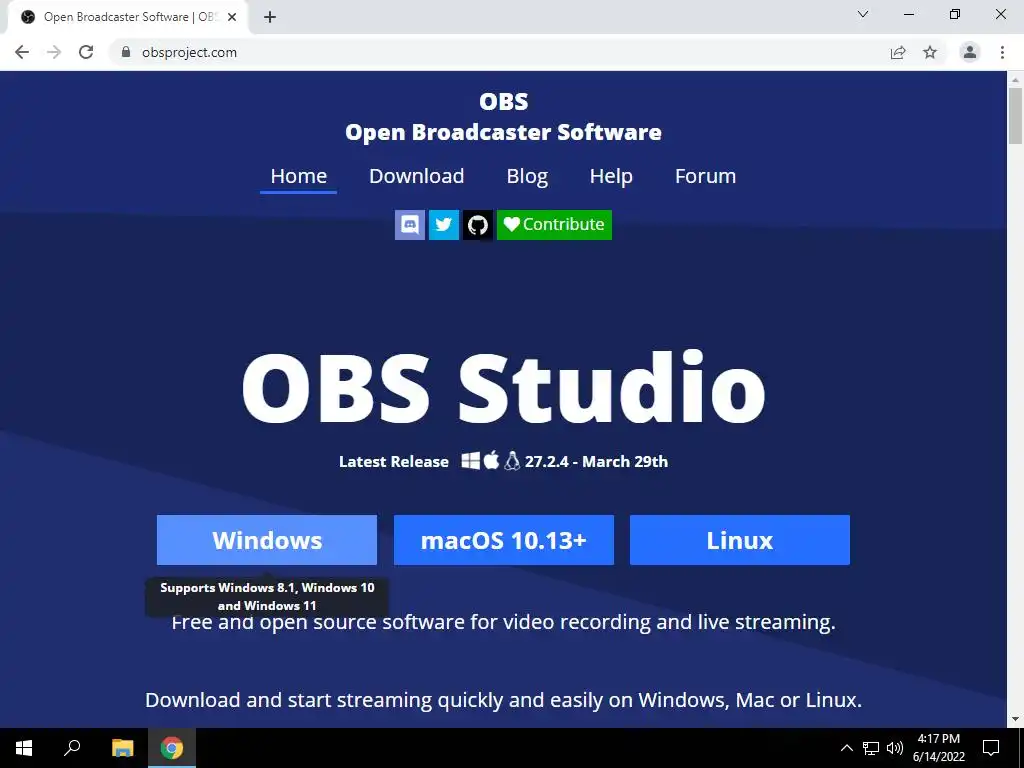1024x768 pixels.
Task: Open File Explorer from taskbar
Action: pos(122,748)
